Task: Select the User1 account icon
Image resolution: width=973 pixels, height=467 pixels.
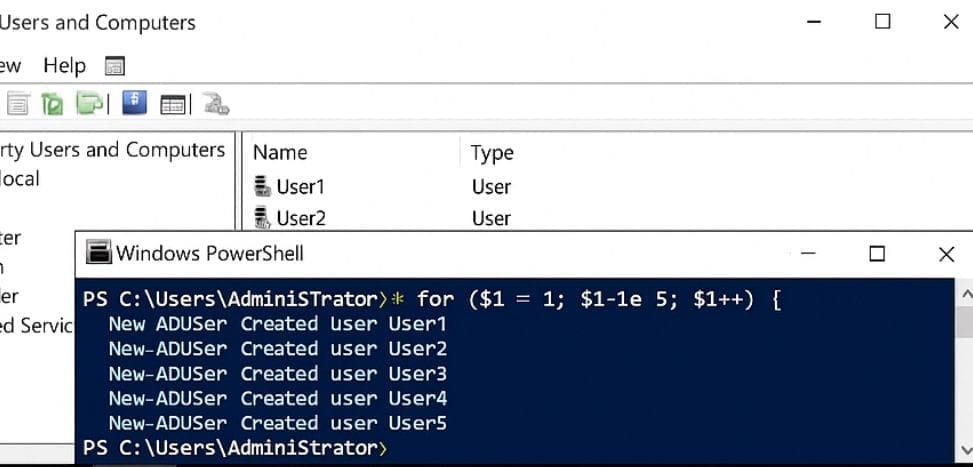Action: click(x=263, y=186)
